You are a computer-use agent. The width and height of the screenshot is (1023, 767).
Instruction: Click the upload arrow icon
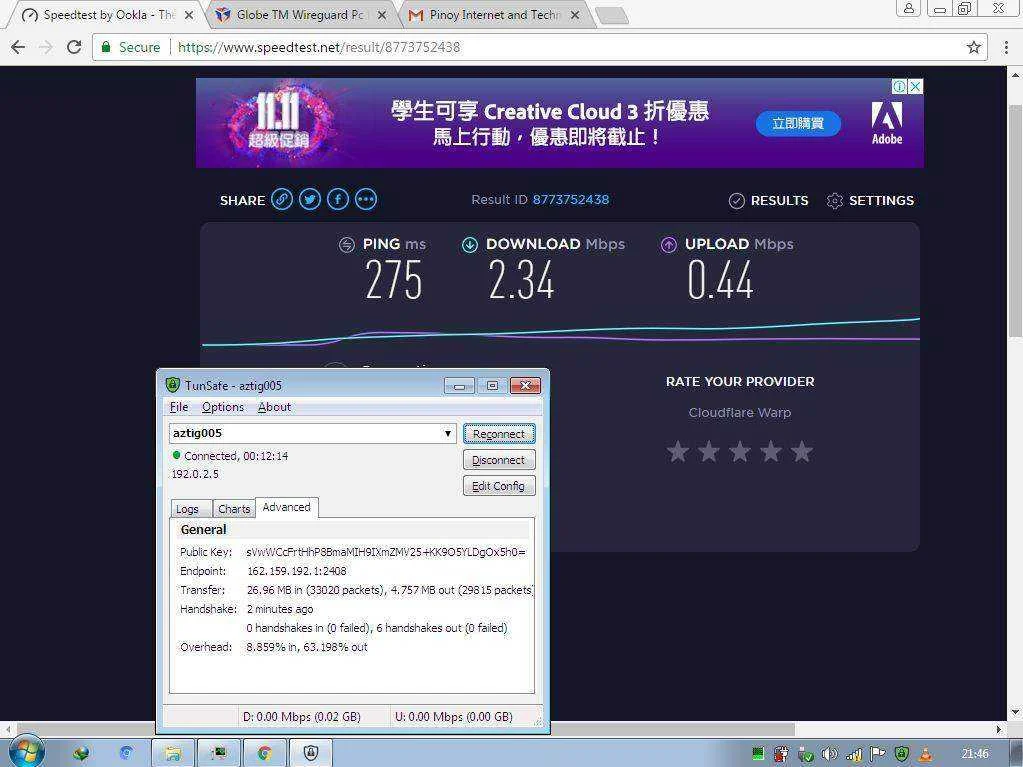[x=669, y=245]
